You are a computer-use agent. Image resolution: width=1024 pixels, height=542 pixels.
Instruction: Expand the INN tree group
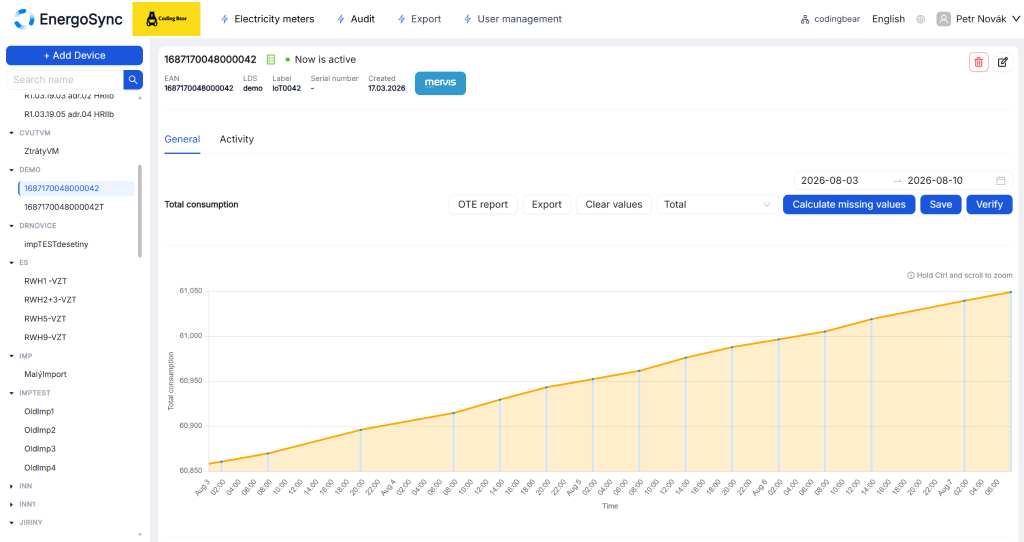tap(12, 486)
